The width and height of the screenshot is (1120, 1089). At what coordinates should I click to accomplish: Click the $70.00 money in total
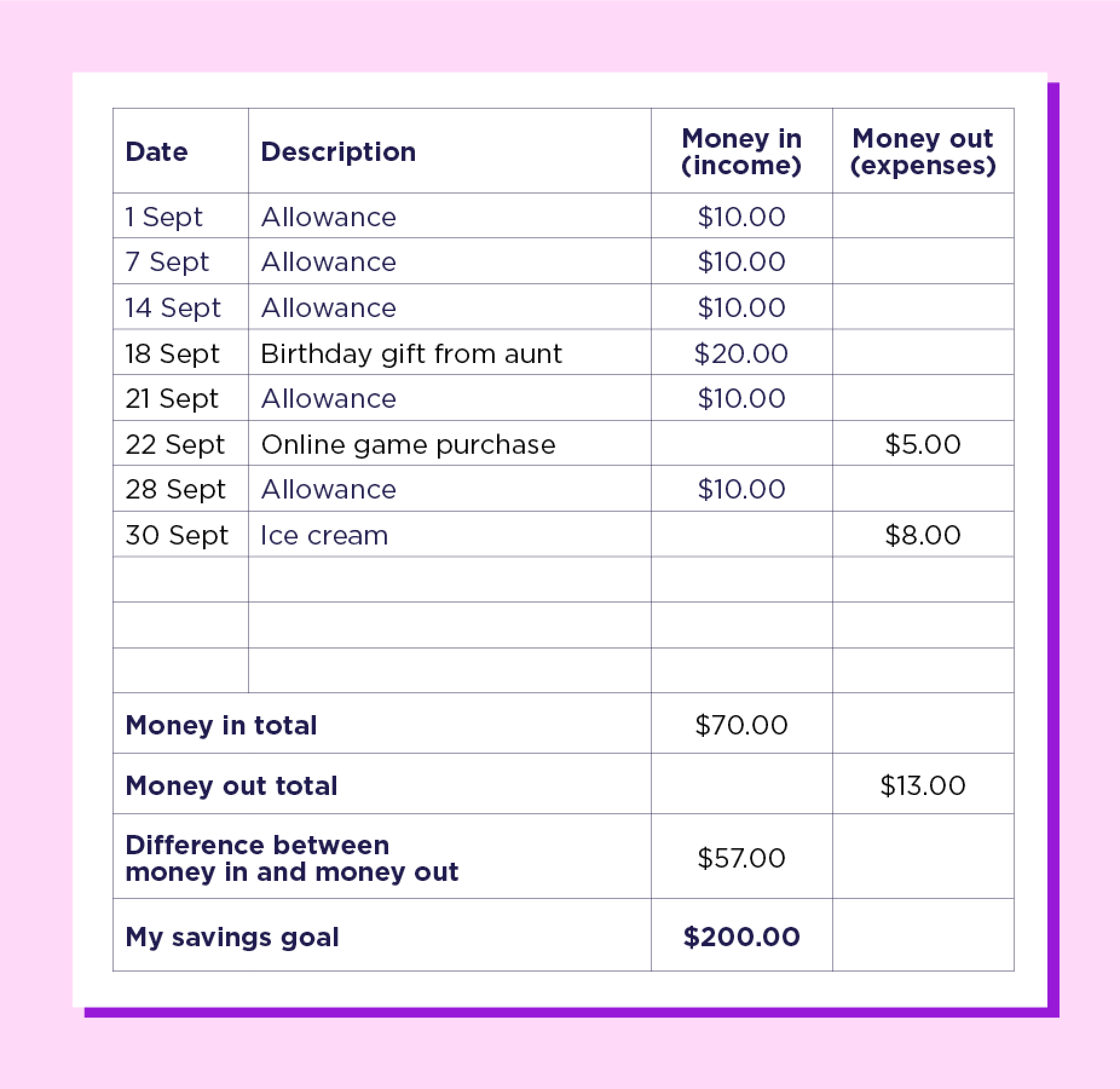pos(741,725)
